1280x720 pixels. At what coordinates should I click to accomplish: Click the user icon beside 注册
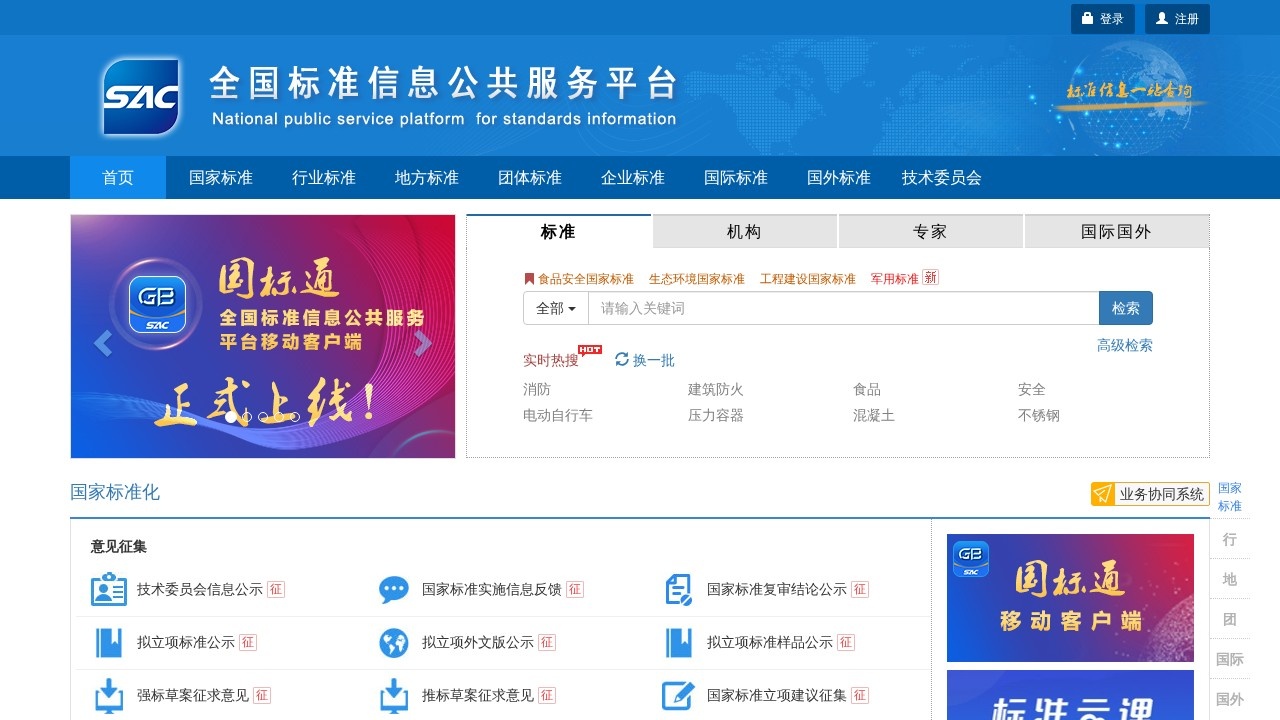(x=1162, y=19)
